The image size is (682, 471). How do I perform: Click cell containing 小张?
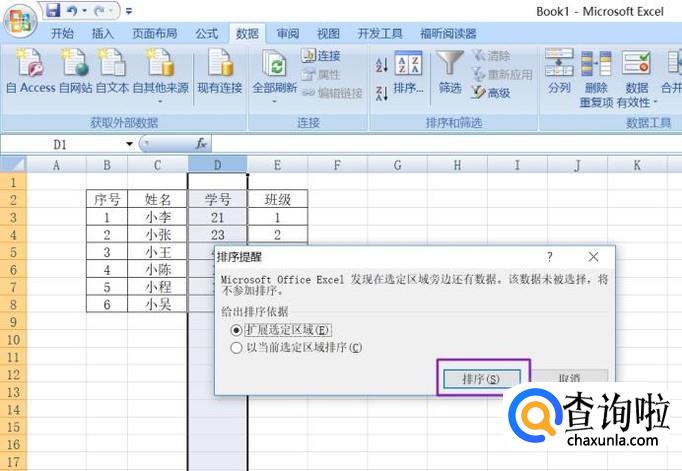[157, 234]
